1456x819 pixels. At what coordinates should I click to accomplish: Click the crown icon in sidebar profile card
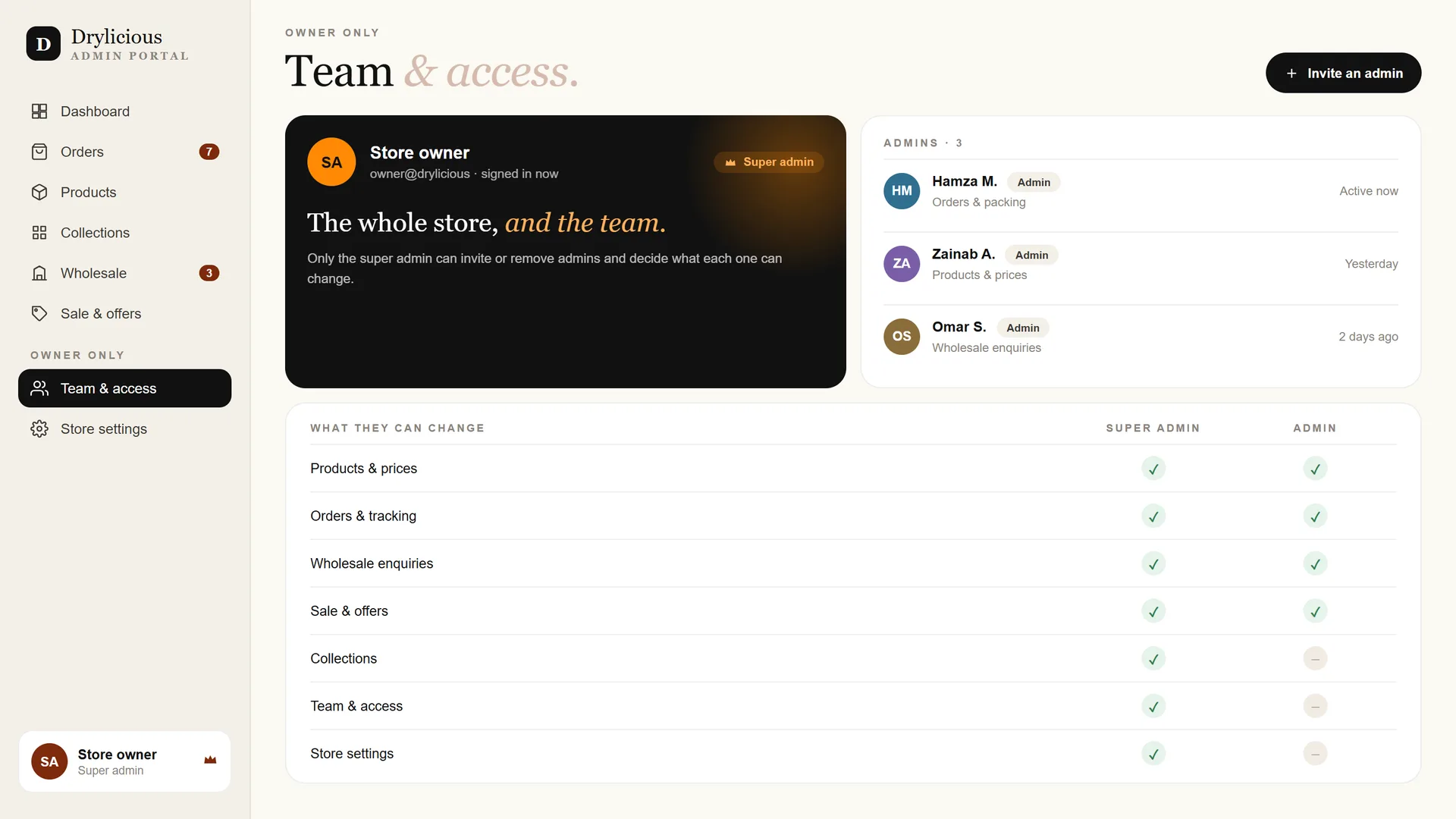[210, 760]
